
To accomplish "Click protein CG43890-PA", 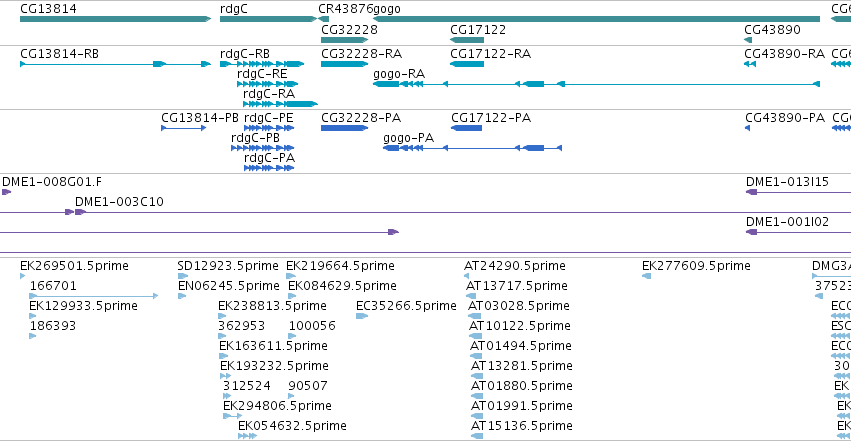I will click(747, 128).
